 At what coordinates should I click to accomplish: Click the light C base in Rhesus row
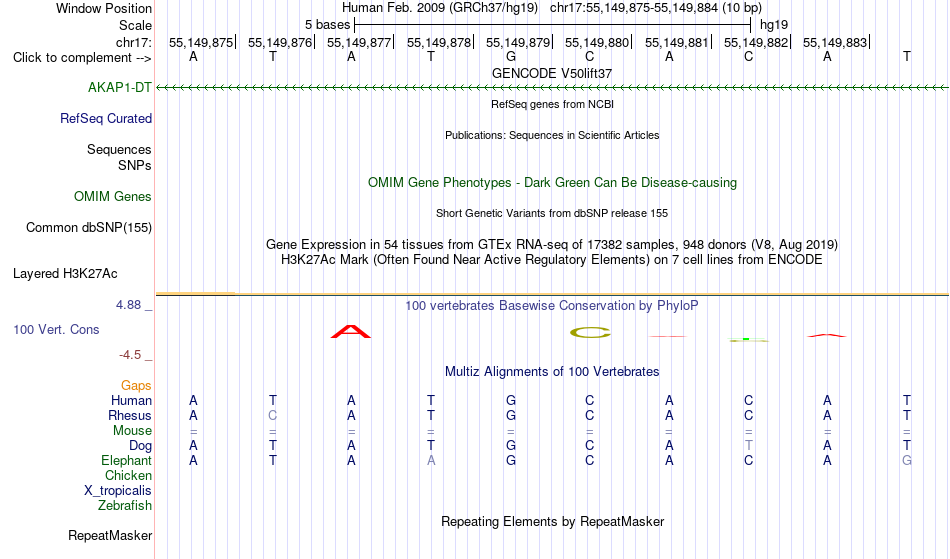tap(273, 415)
